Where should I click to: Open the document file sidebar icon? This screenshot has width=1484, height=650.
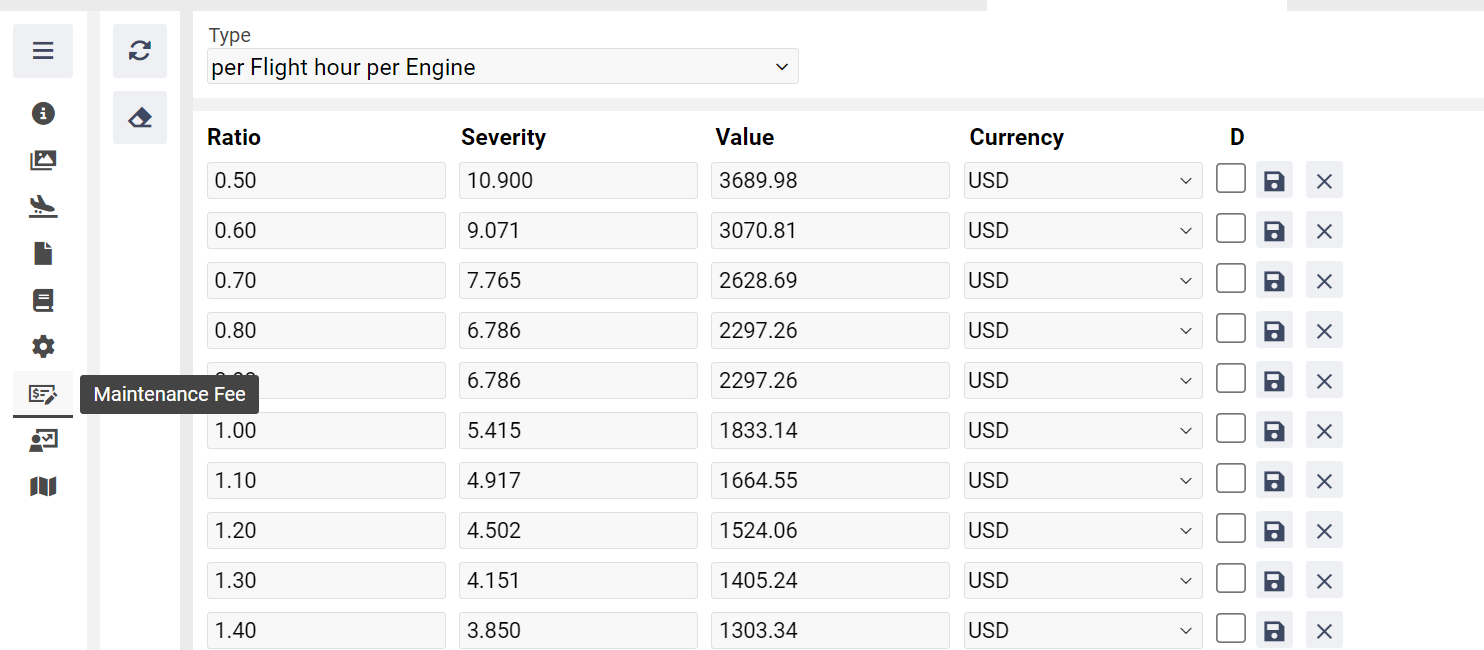(x=43, y=254)
